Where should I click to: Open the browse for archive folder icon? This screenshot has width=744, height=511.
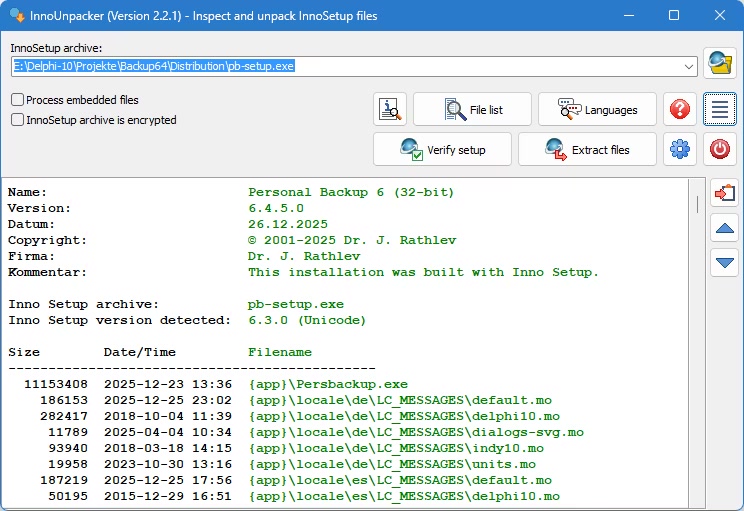click(x=719, y=63)
